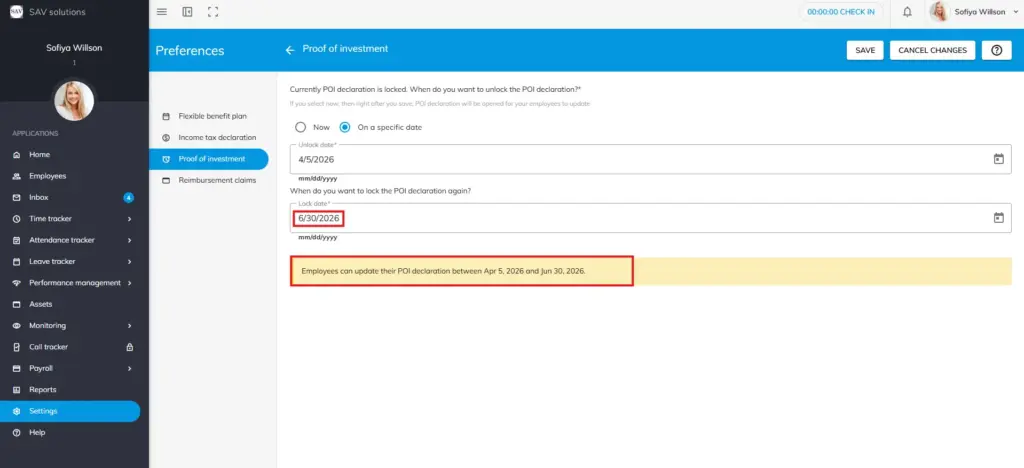The height and width of the screenshot is (468, 1024).
Task: Click the Inbox unread count badge
Action: pyautogui.click(x=129, y=197)
